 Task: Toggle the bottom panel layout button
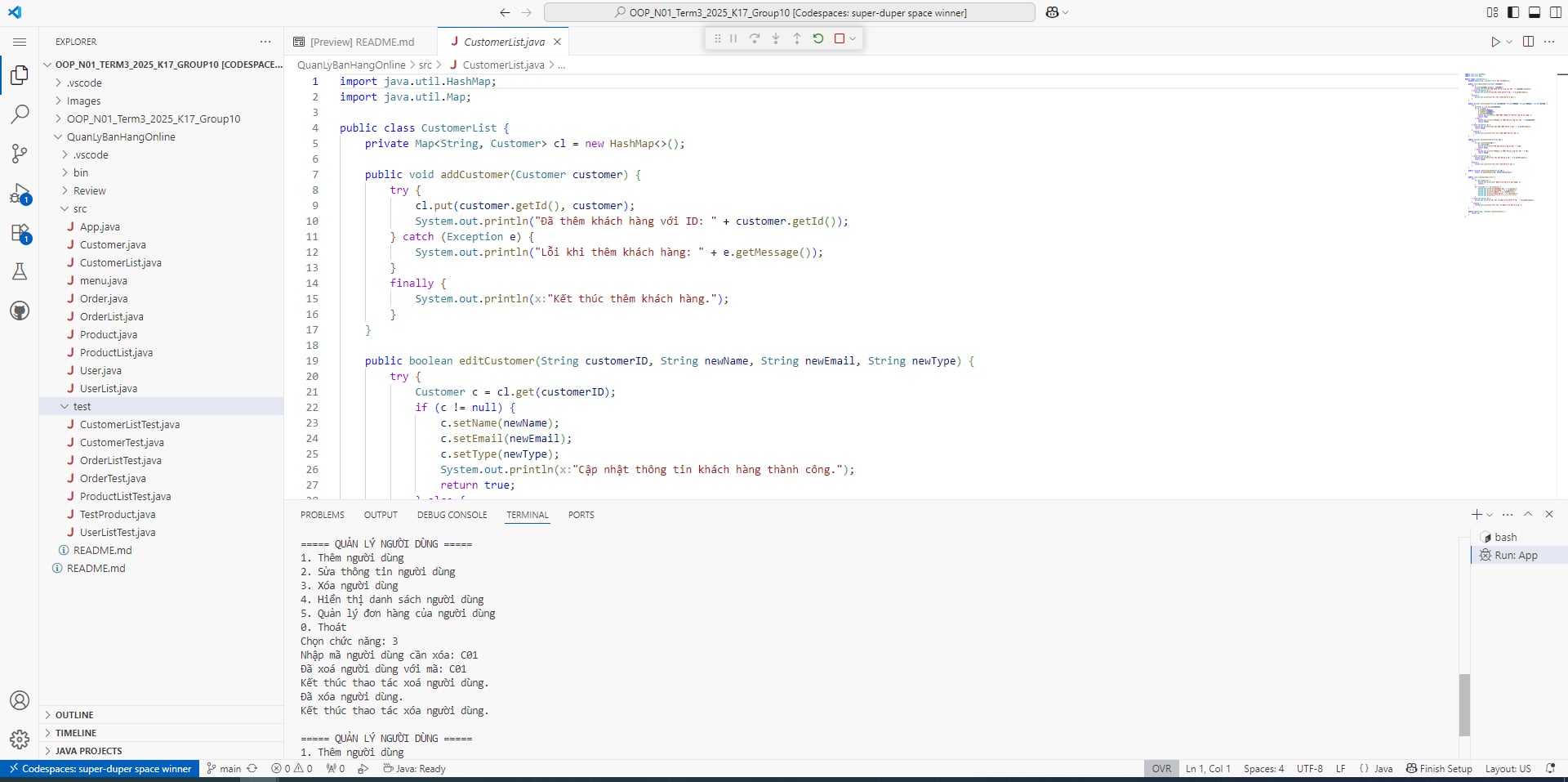tap(1535, 12)
